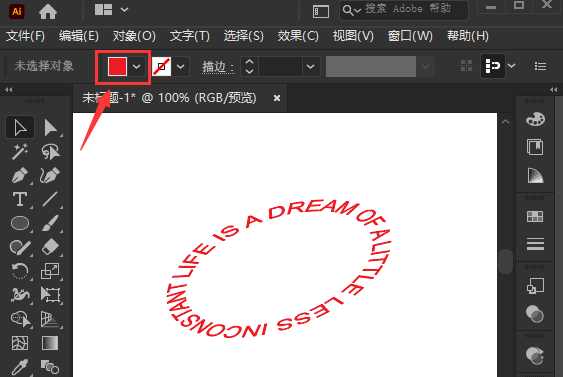Expand the stroke color dropdown arrow
The image size is (563, 377).
[181, 66]
